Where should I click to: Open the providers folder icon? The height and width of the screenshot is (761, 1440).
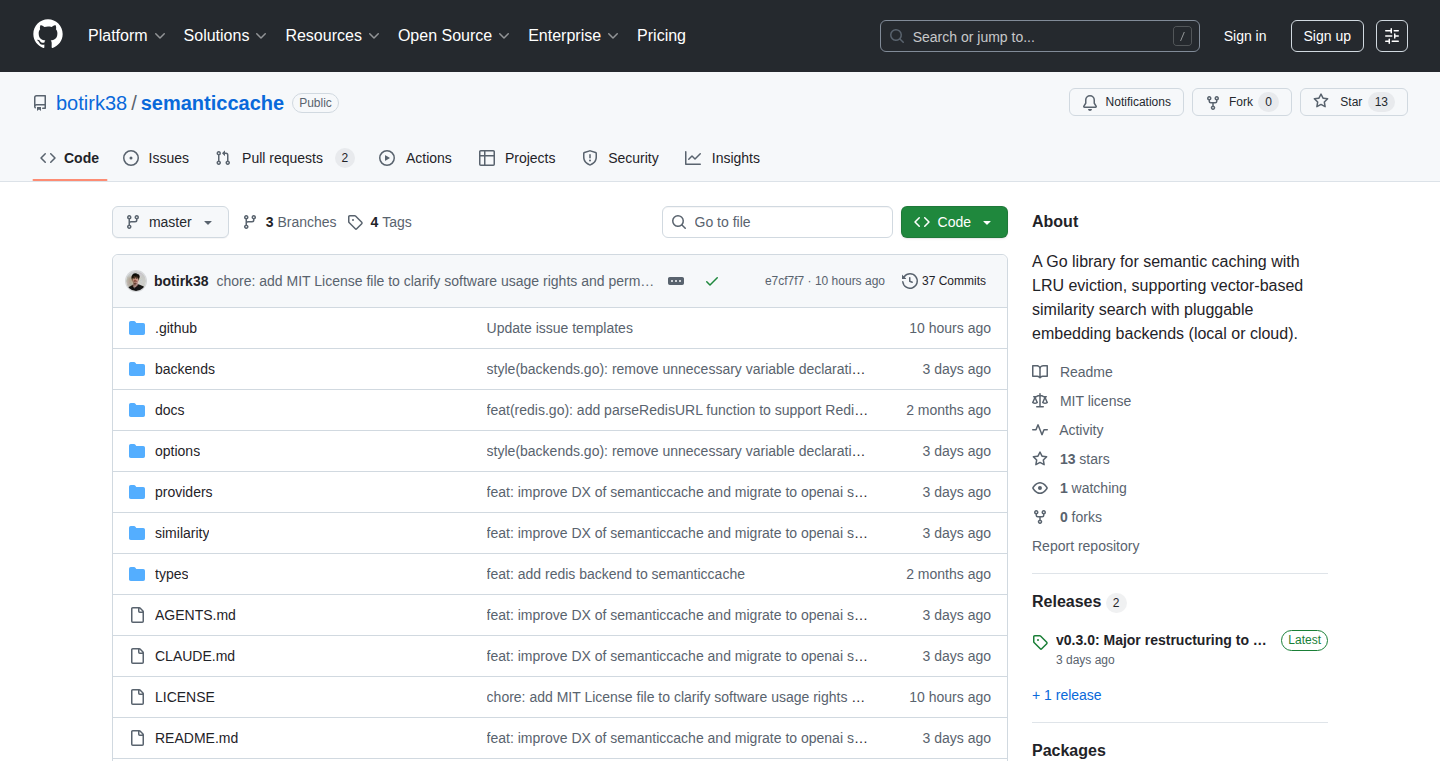pos(137,492)
